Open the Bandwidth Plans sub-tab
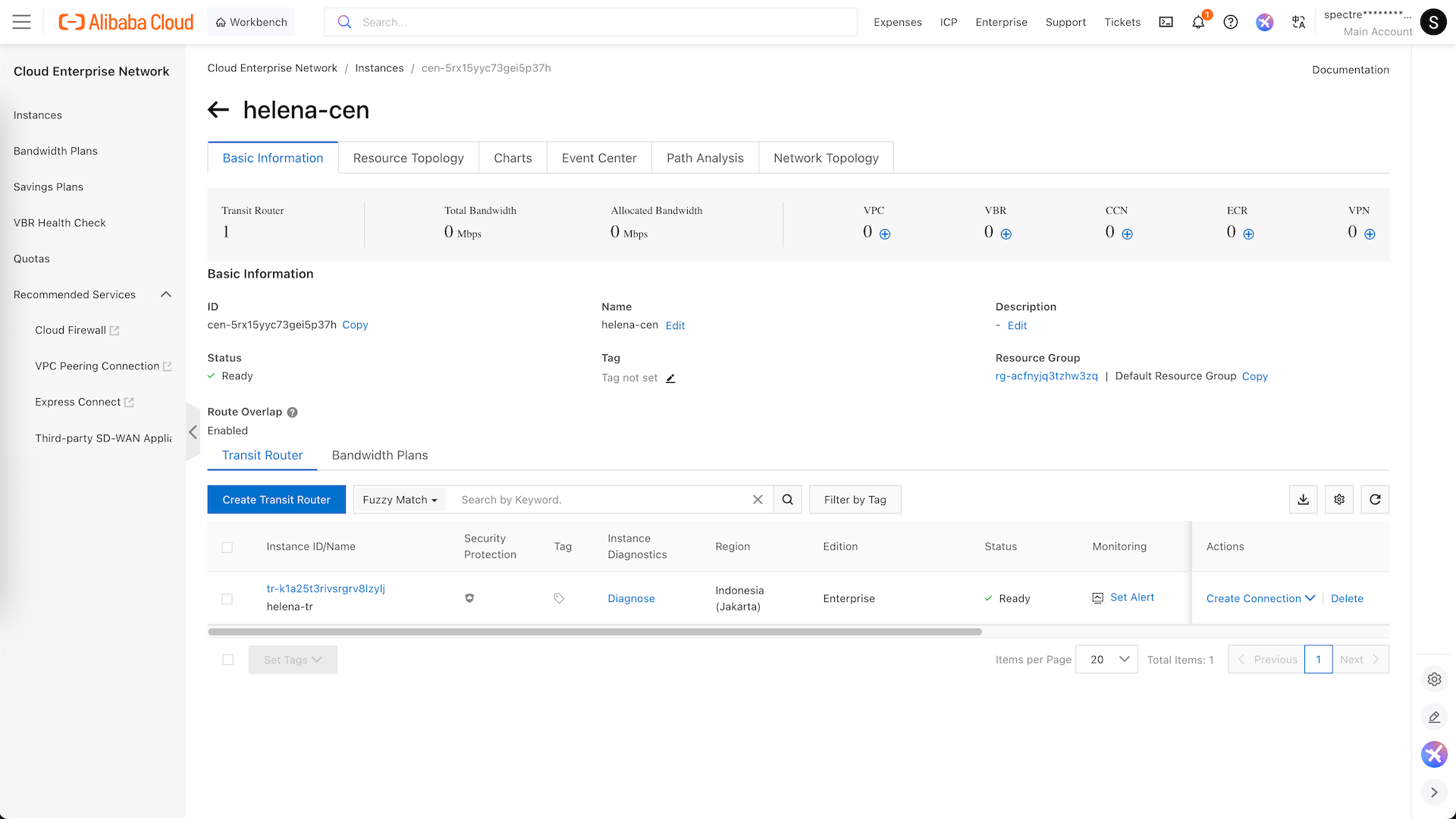 tap(379, 455)
